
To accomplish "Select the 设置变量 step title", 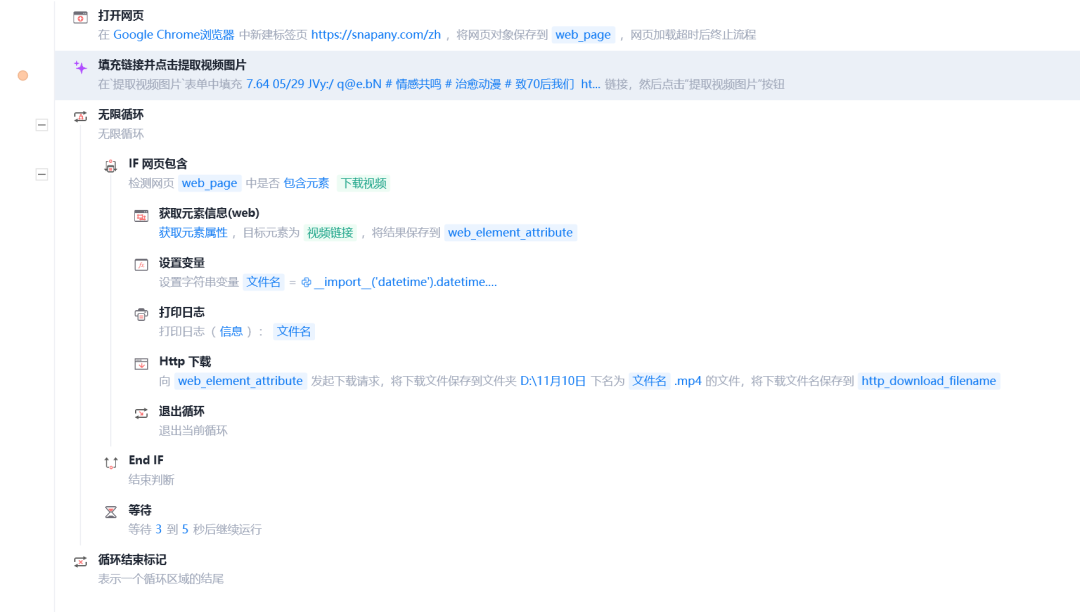I will pos(182,263).
